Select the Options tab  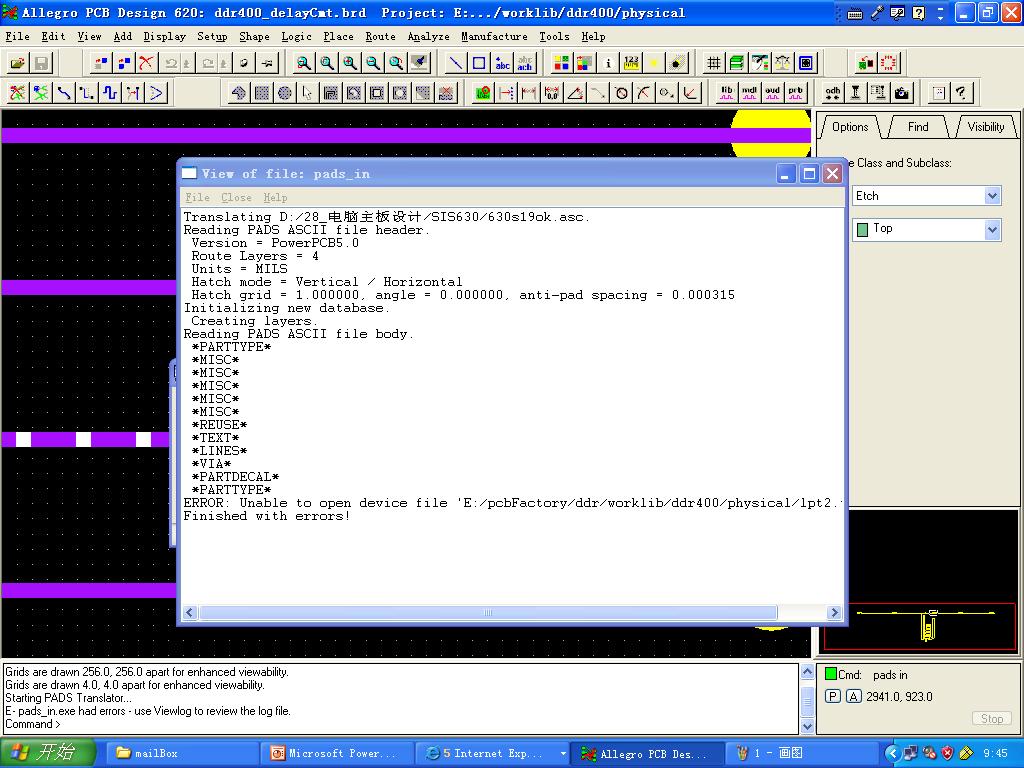click(x=850, y=127)
